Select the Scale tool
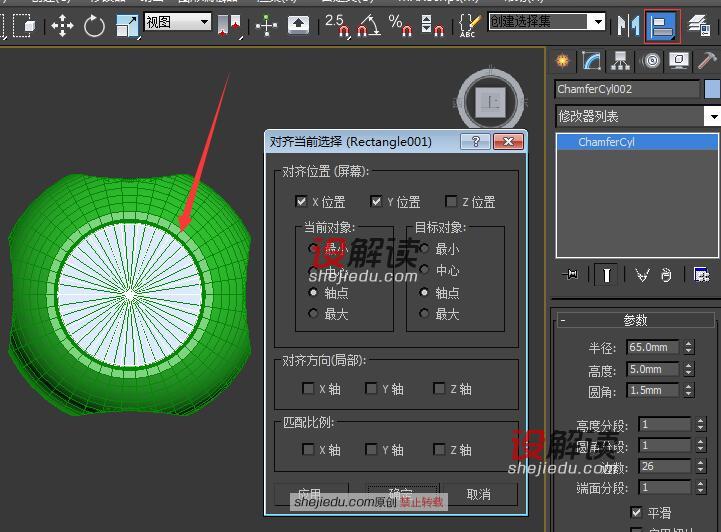 pyautogui.click(x=127, y=26)
